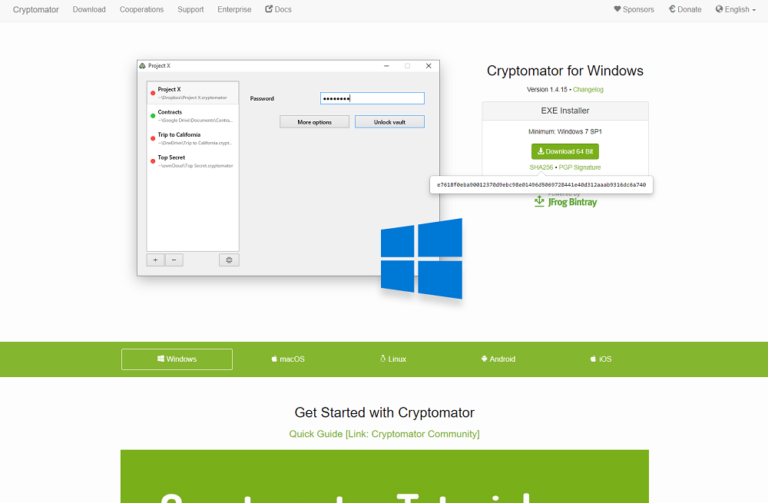768x503 pixels.
Task: Open the Sponsors page
Action: pos(634,9)
